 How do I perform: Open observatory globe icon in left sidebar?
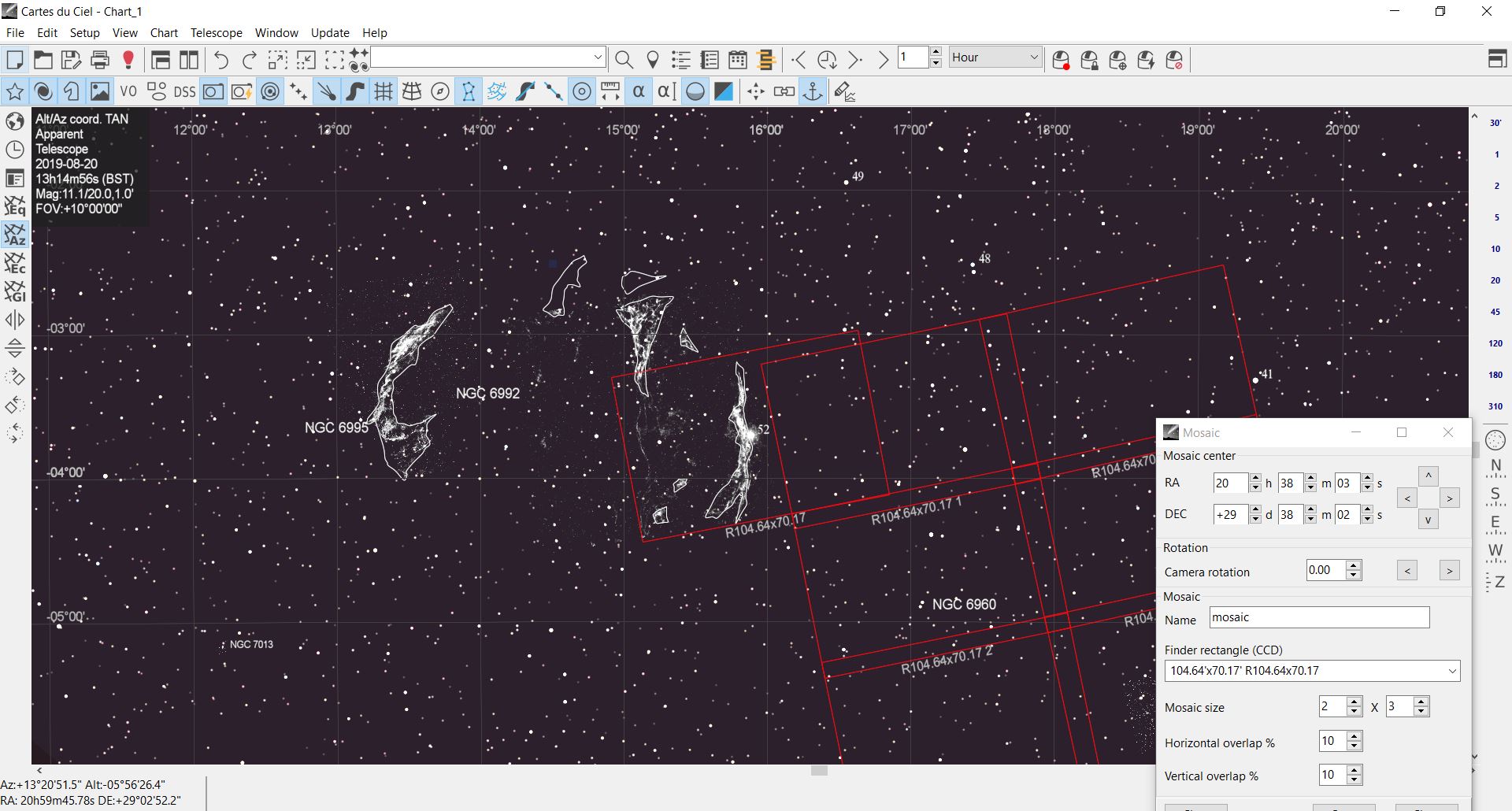[15, 121]
